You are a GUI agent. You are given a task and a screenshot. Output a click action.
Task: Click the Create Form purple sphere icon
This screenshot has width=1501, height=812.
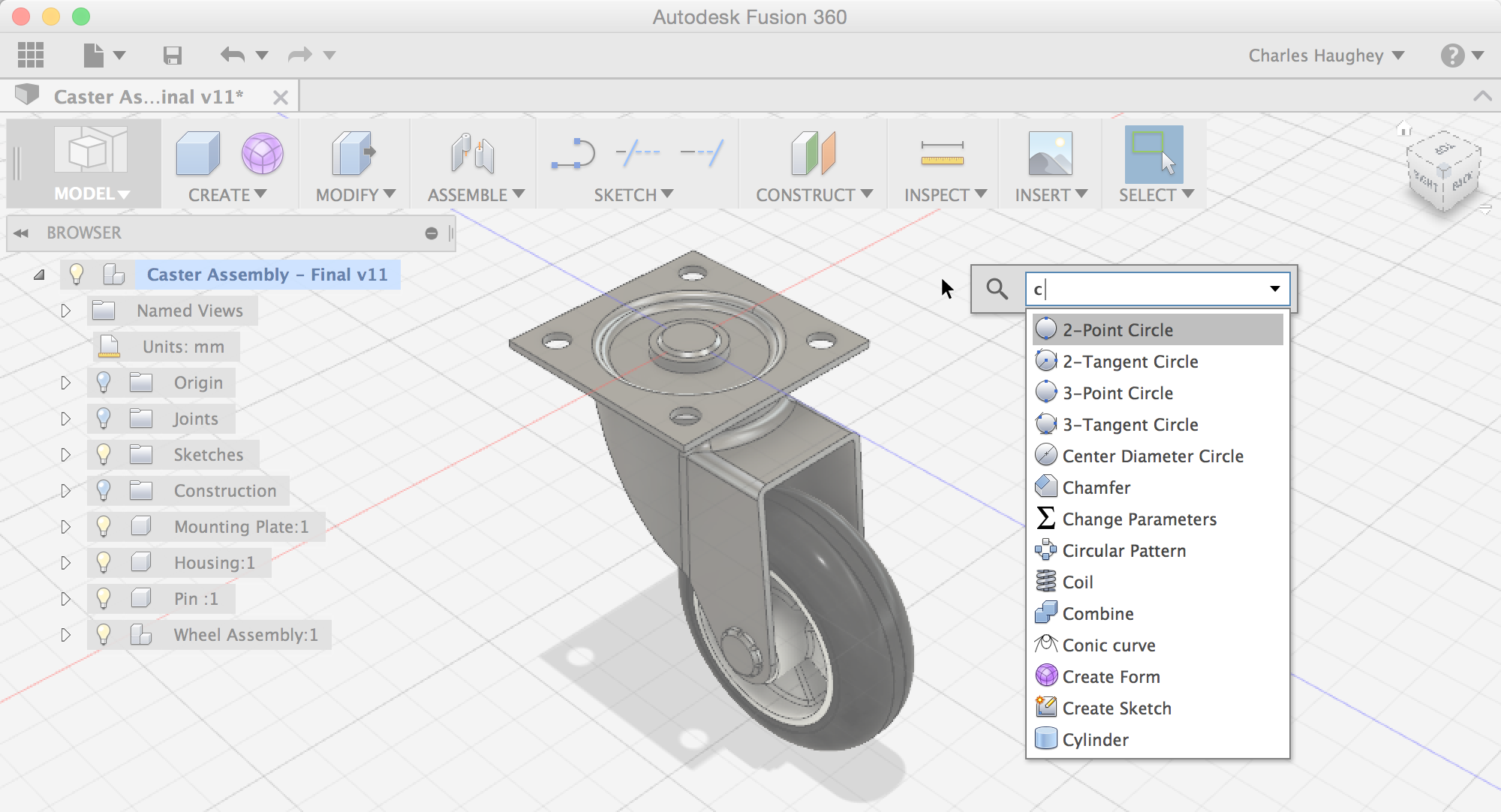pos(262,154)
